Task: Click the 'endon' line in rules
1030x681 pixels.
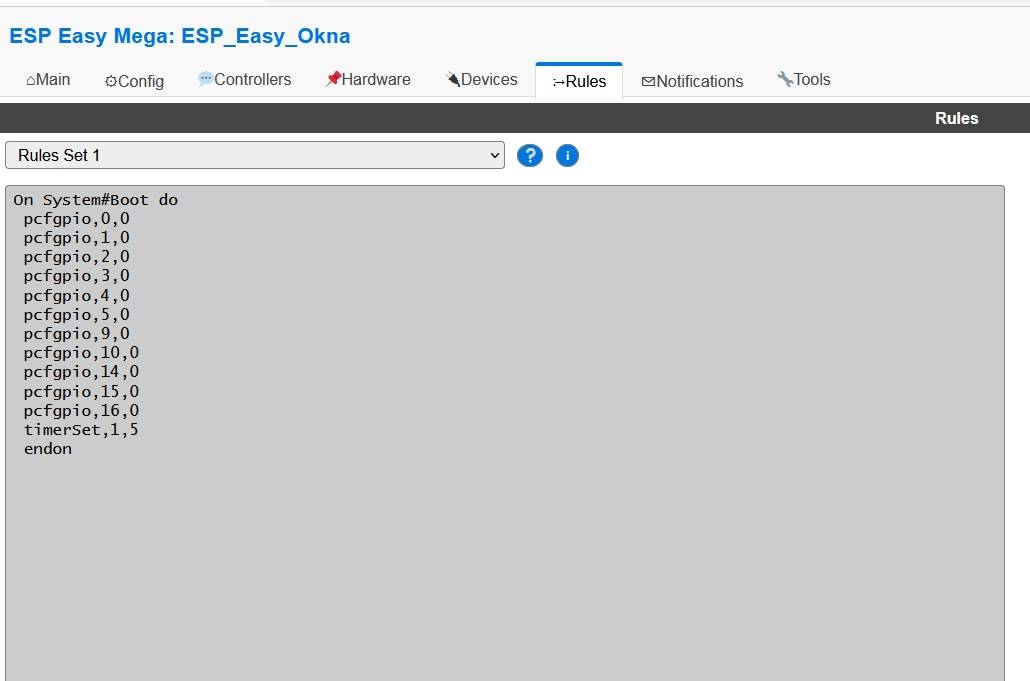Action: (x=48, y=449)
